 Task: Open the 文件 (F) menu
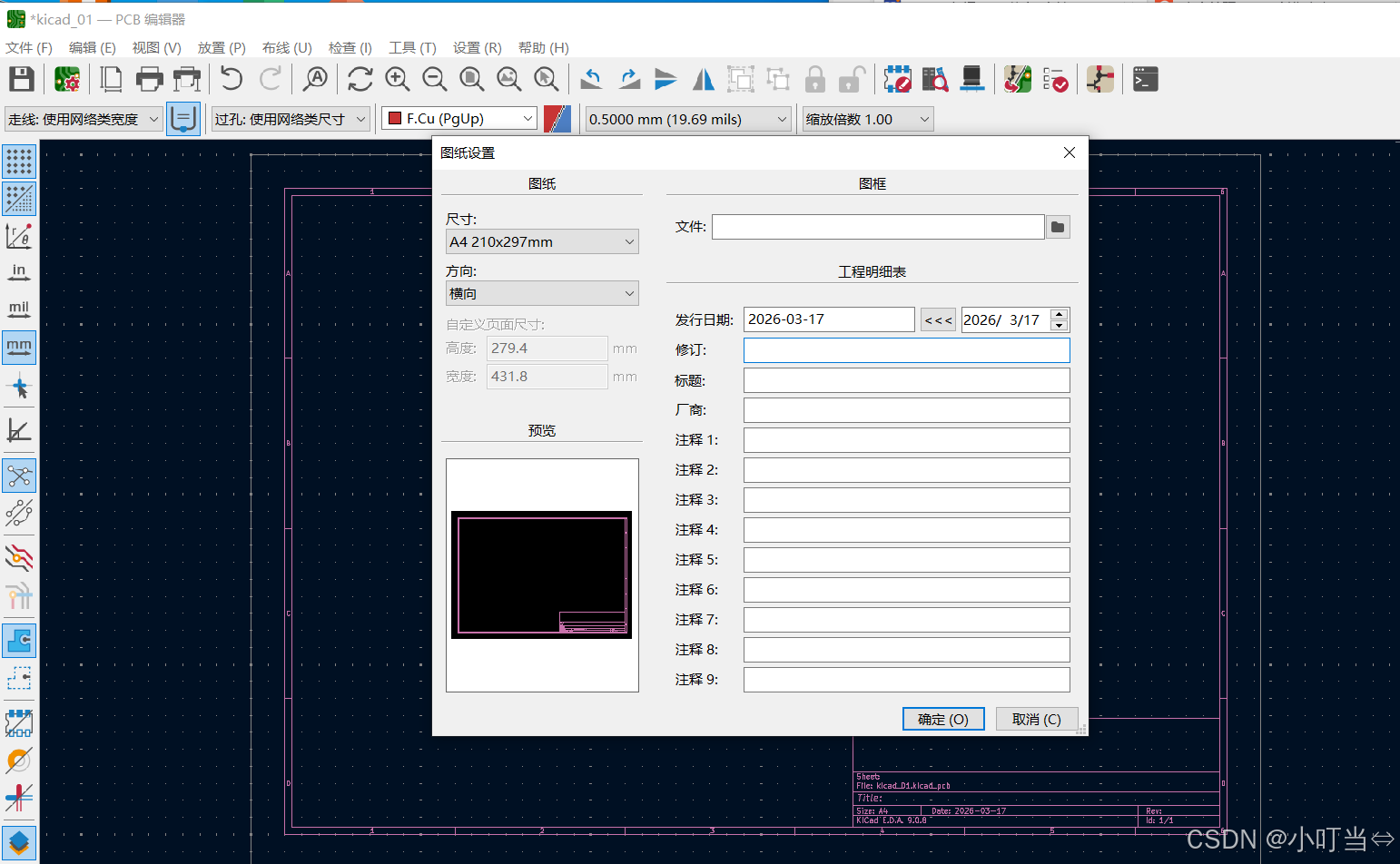(29, 47)
